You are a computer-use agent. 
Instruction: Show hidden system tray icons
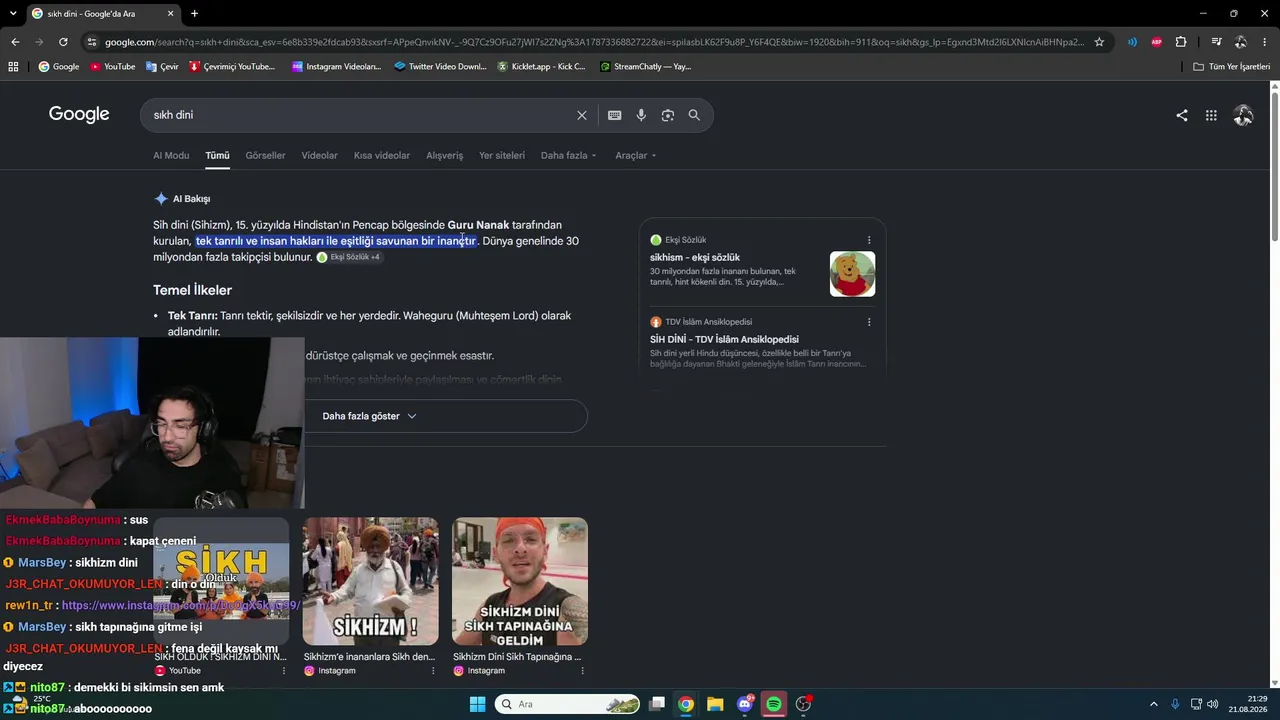(x=1153, y=704)
